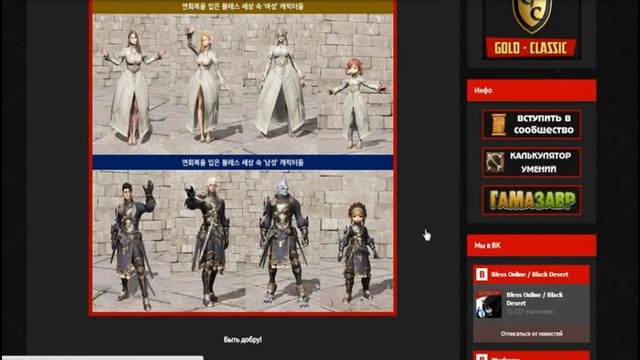Open the Bless Online / Black Desert widget header link

pyautogui.click(x=529, y=274)
